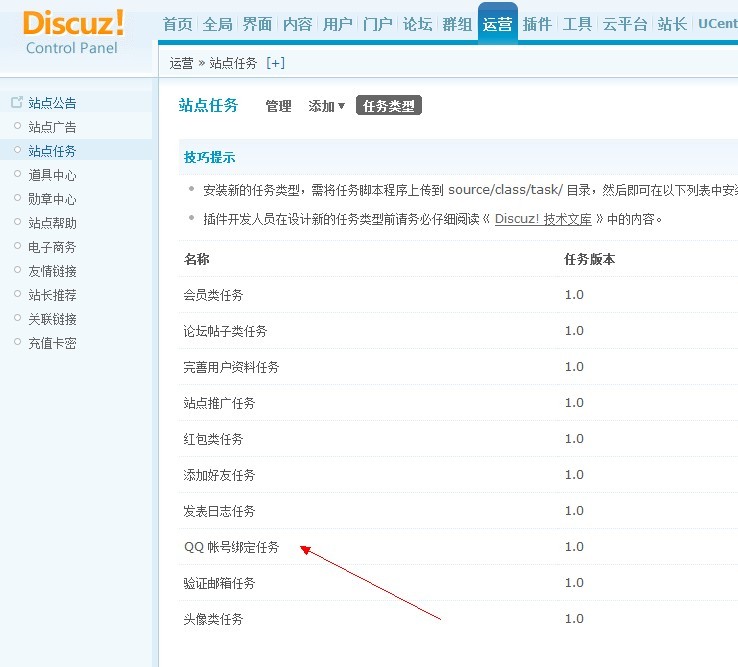Click the 头像类任务 row name
This screenshot has height=667, width=738.
coord(213,619)
